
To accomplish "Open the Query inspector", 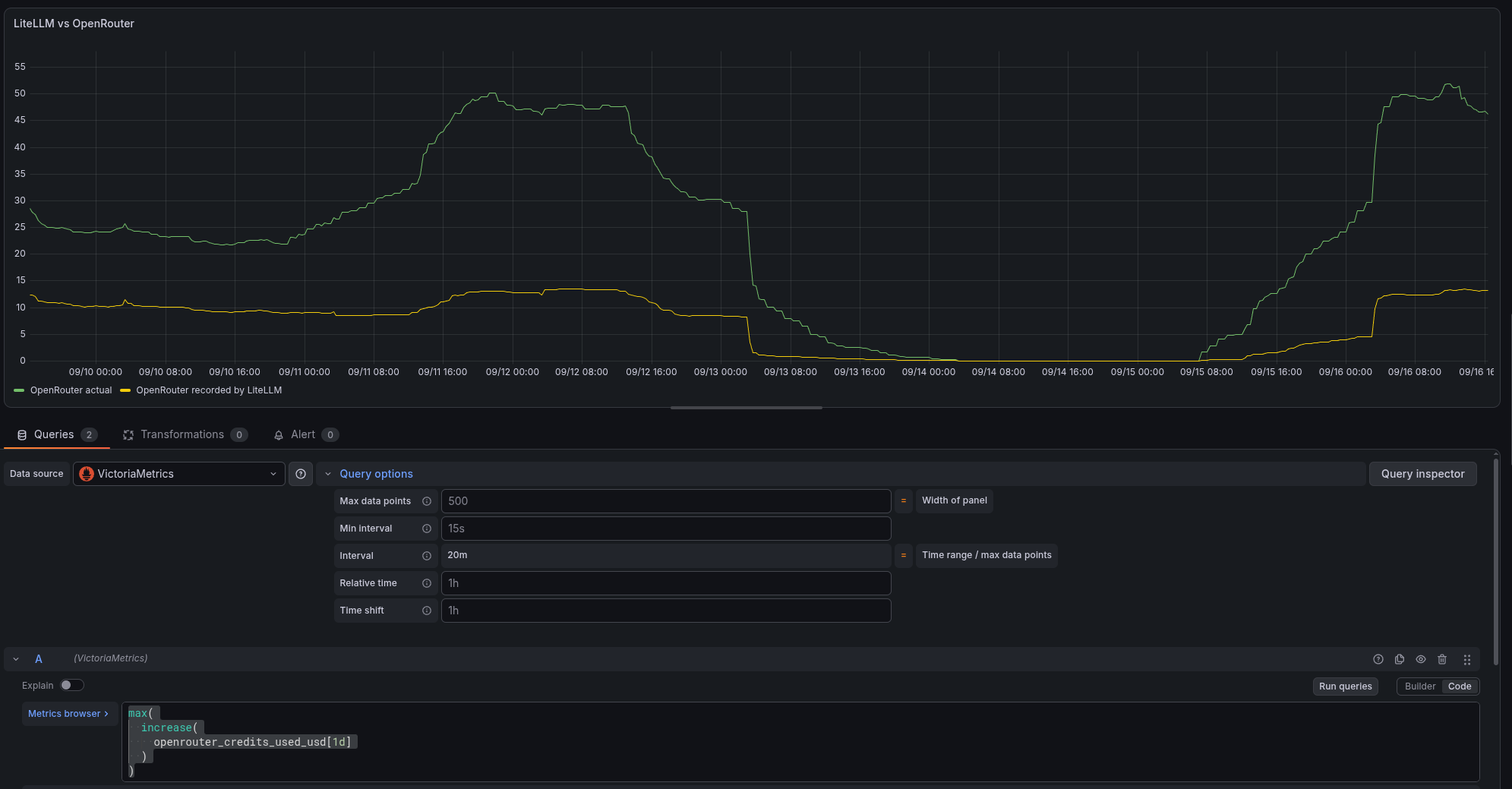I will coord(1422,474).
